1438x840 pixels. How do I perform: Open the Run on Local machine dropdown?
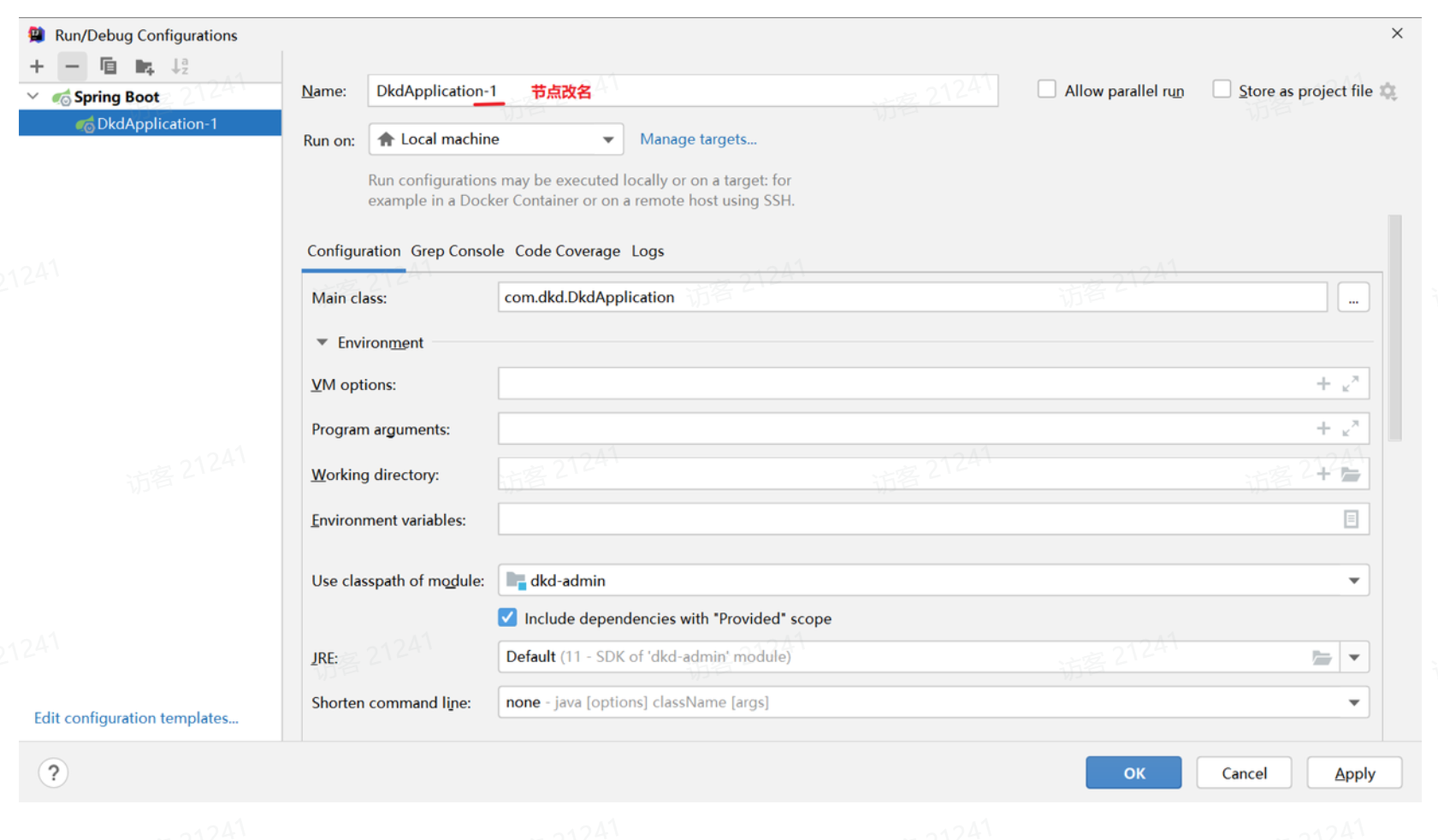(495, 139)
